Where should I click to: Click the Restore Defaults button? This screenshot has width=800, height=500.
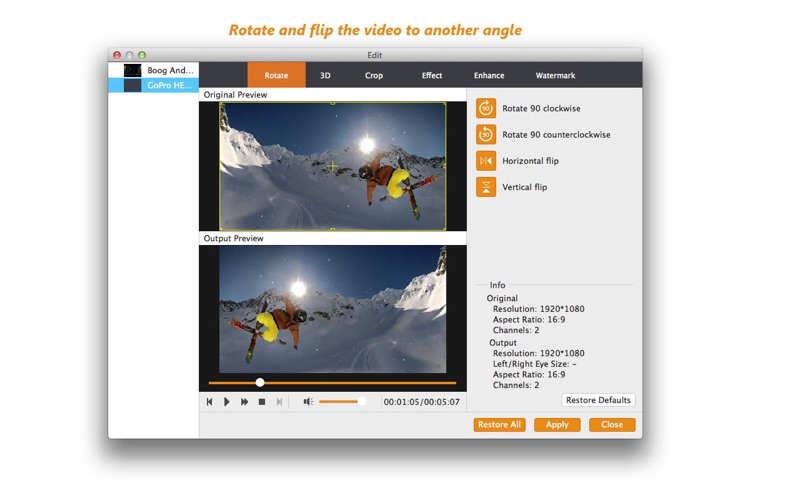[x=598, y=400]
